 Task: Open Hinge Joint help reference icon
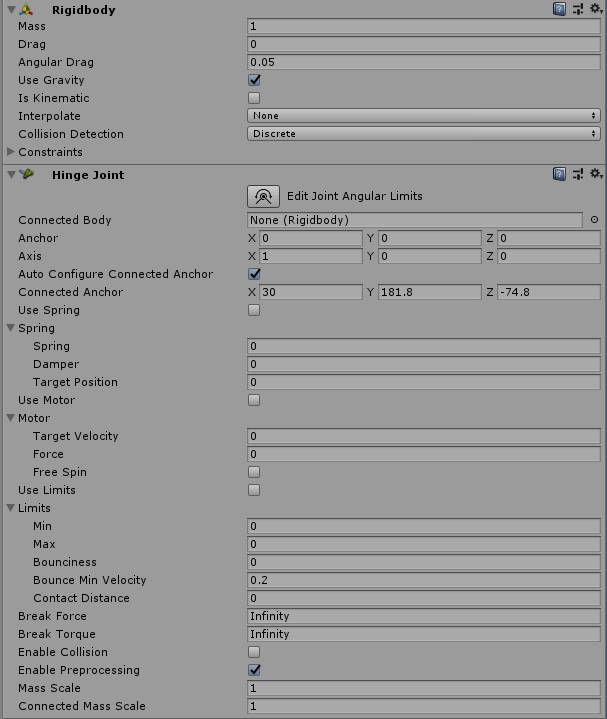(x=559, y=174)
